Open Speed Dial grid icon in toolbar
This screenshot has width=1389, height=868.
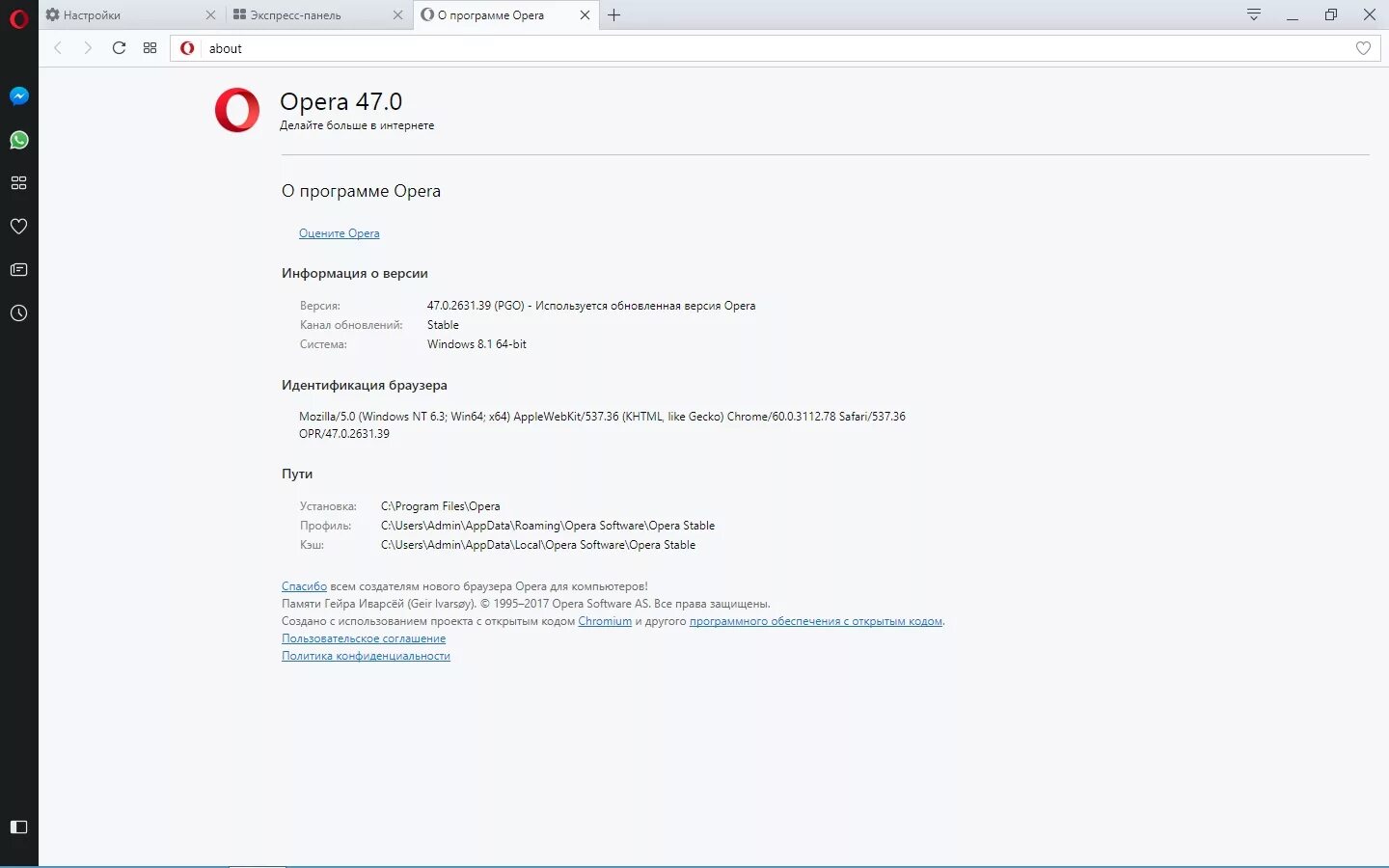[150, 47]
